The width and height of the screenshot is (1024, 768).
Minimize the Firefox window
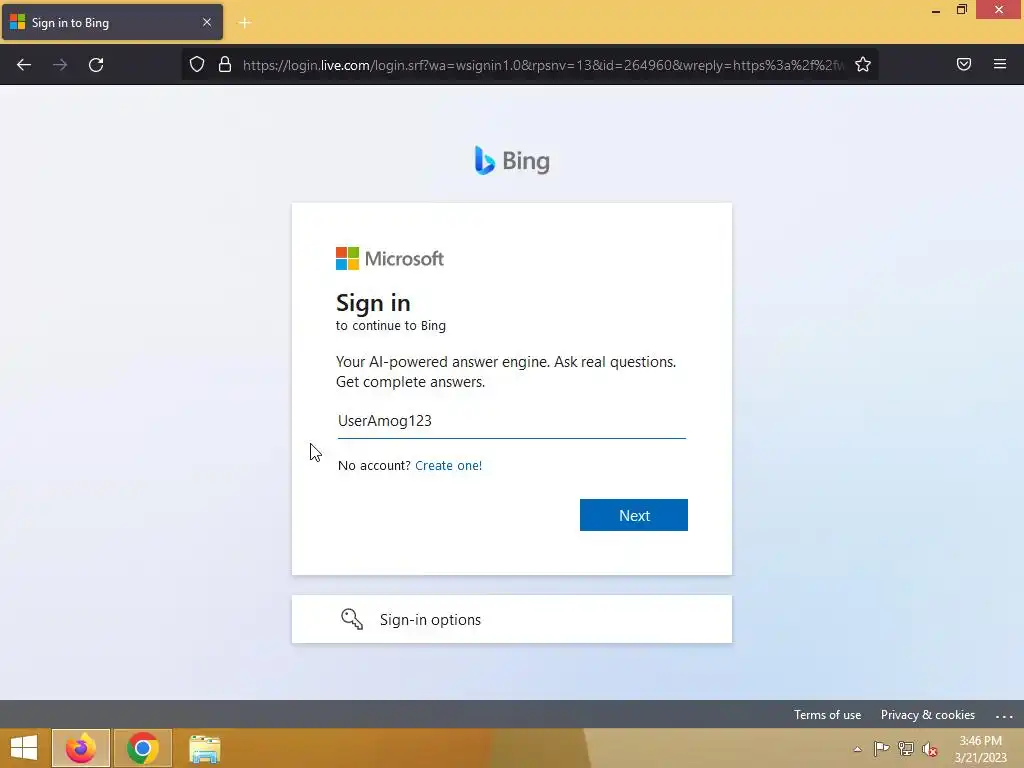point(936,10)
